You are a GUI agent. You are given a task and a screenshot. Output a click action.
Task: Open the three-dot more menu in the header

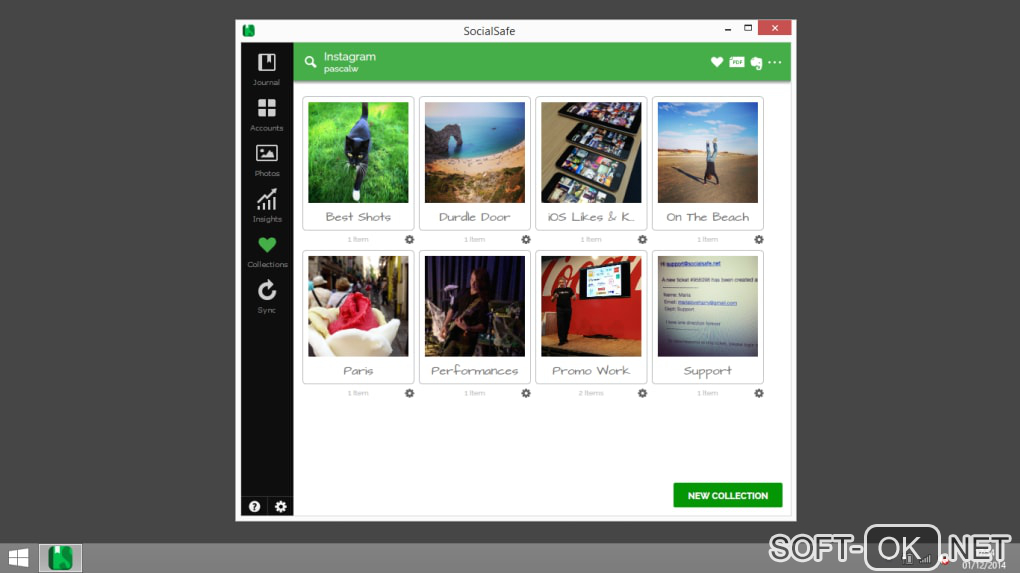coord(775,62)
